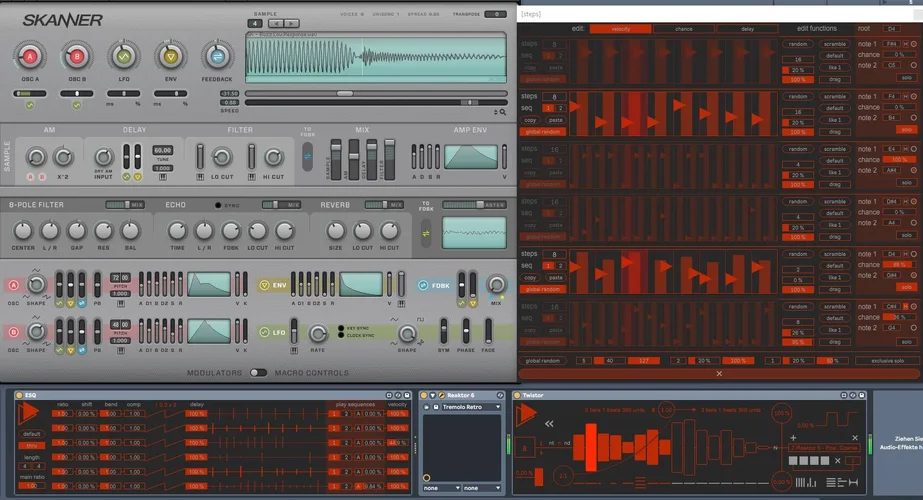The height and width of the screenshot is (500, 923).
Task: Click the blue Feedback knob icon
Action: point(216,56)
